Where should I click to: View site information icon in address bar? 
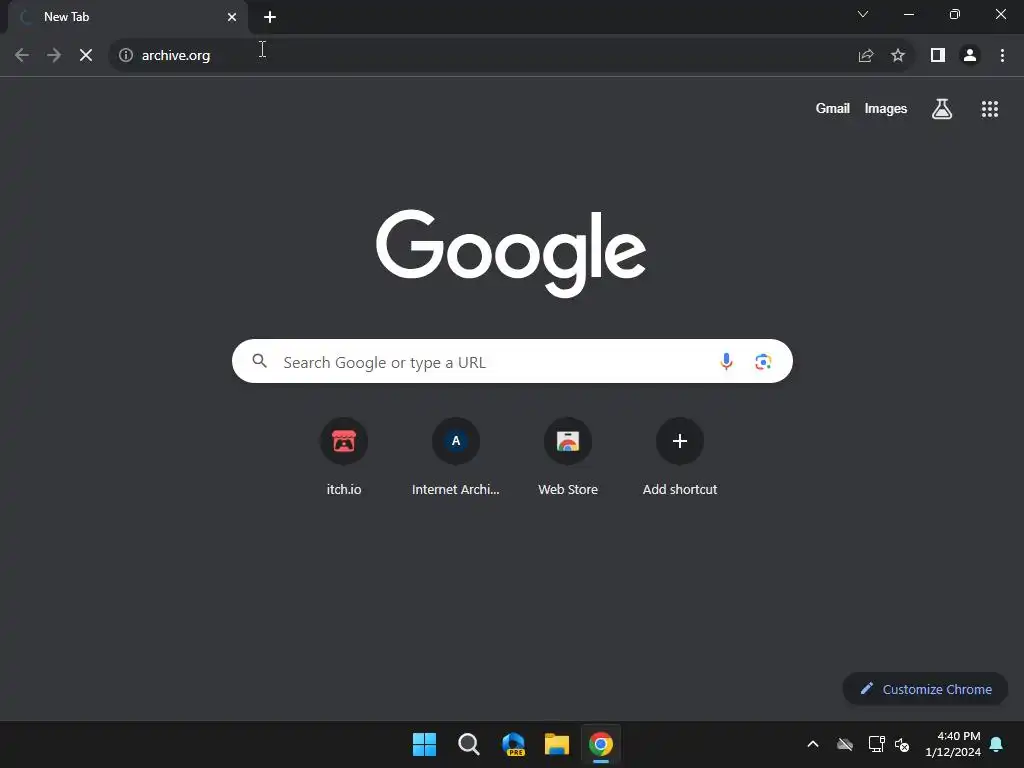point(126,56)
